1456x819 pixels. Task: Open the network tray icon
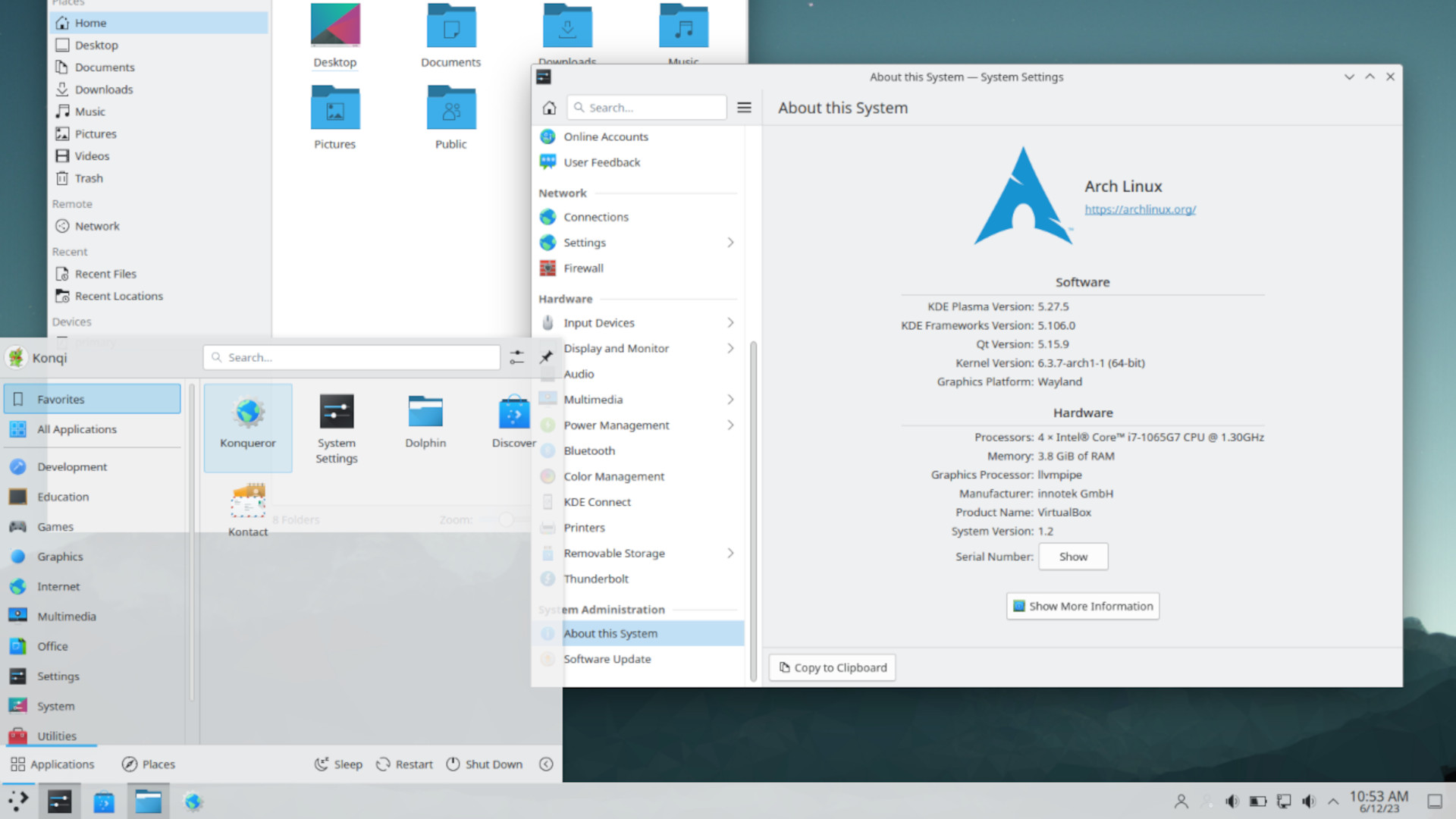pos(1284,802)
